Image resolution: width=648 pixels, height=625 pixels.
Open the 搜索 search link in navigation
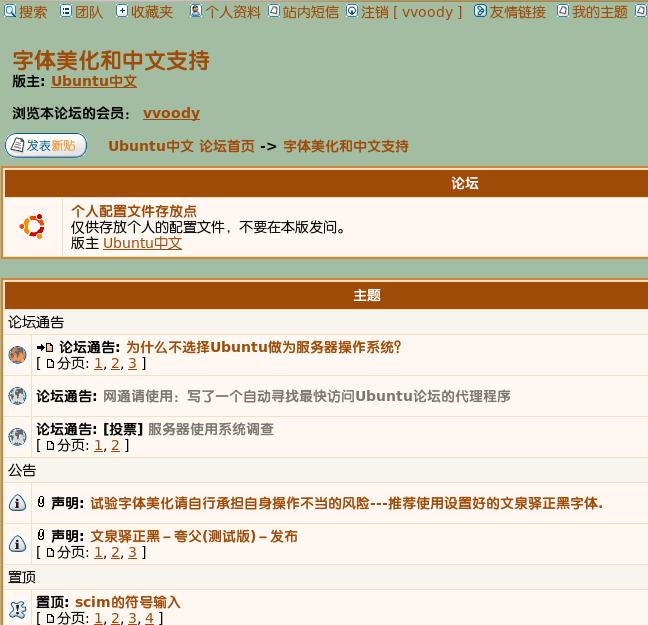tap(33, 12)
